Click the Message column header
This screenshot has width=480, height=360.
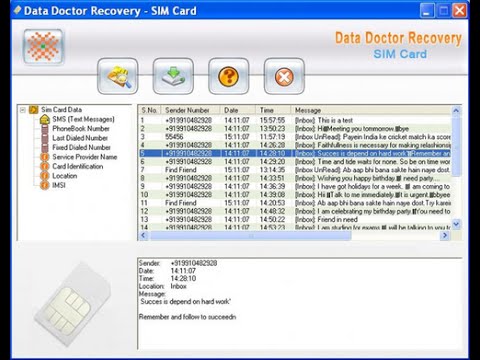point(371,110)
